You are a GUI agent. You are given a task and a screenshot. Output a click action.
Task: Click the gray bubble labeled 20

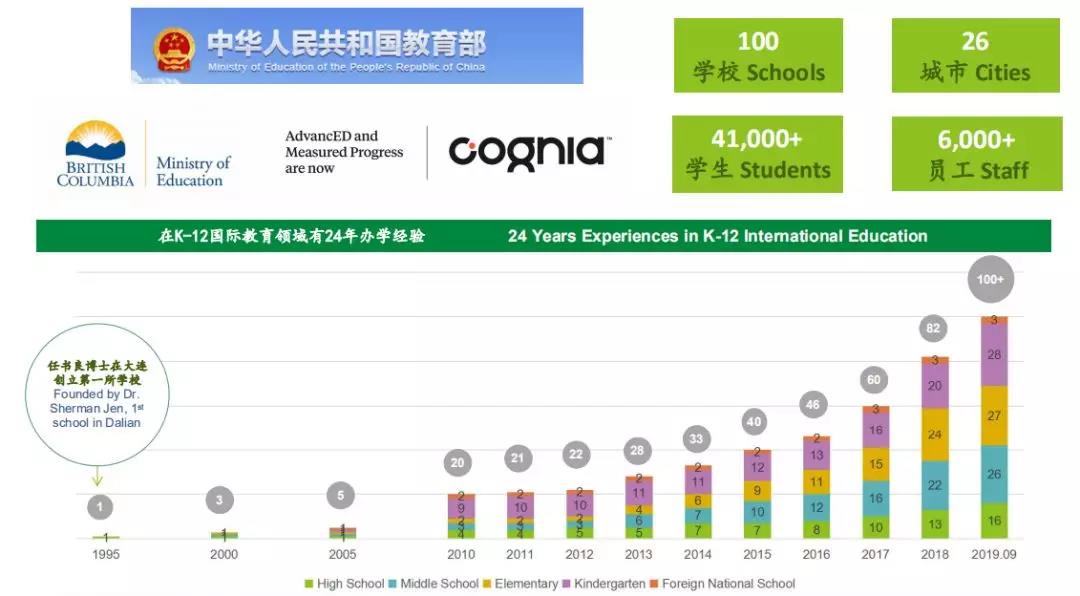click(460, 463)
